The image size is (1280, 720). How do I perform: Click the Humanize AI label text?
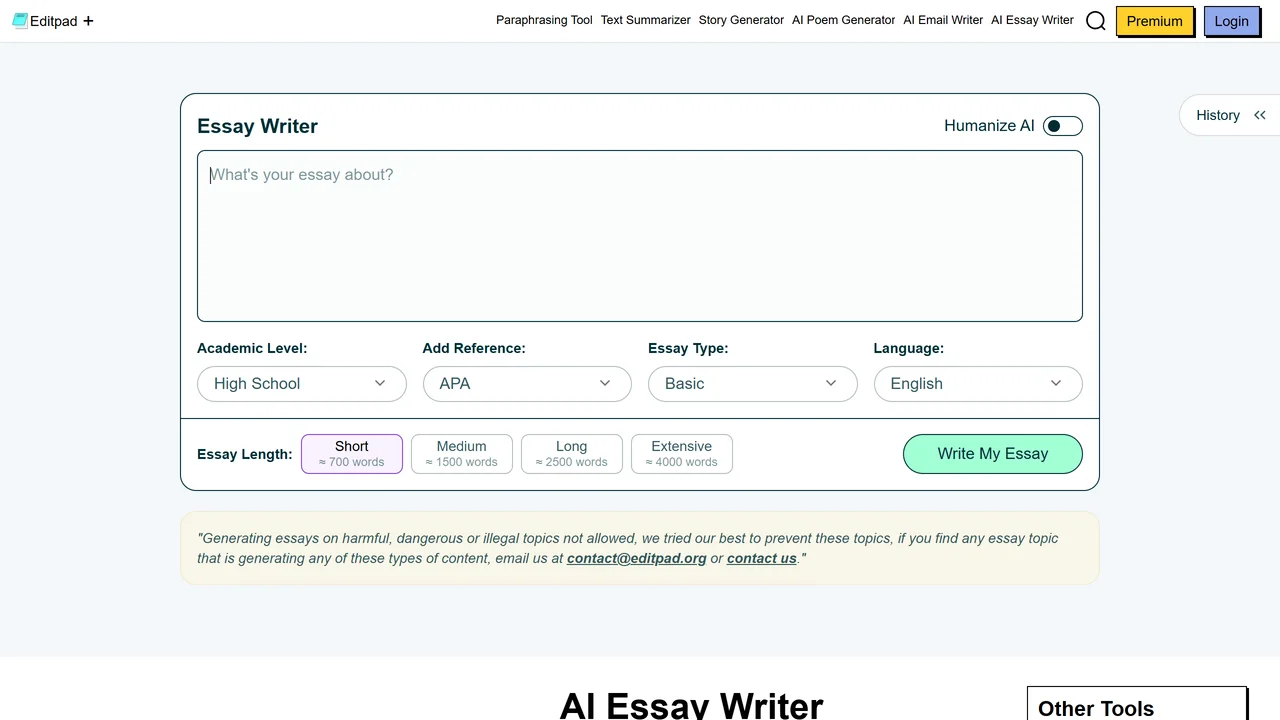(x=989, y=126)
